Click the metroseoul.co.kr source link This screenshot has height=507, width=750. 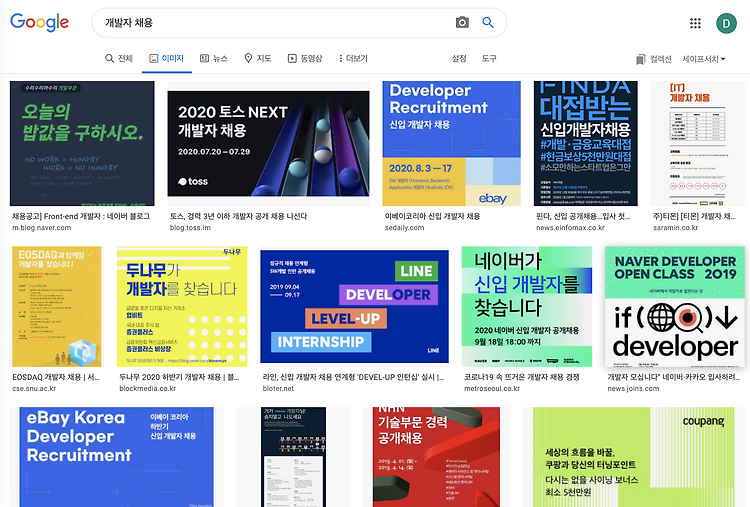click(492, 388)
